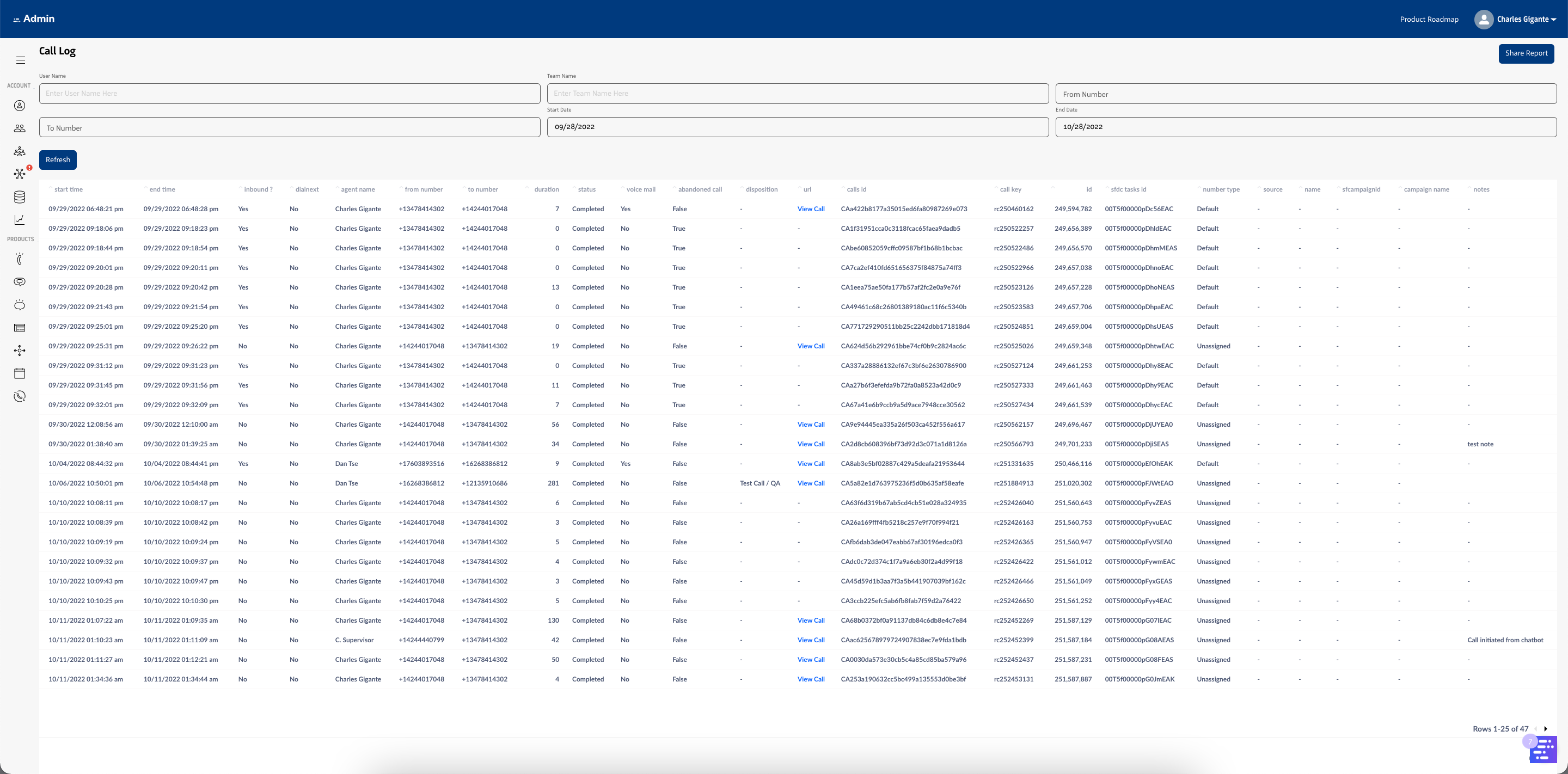Click the Share Report button
Screen dimensions: 1568x774
click(x=1526, y=53)
